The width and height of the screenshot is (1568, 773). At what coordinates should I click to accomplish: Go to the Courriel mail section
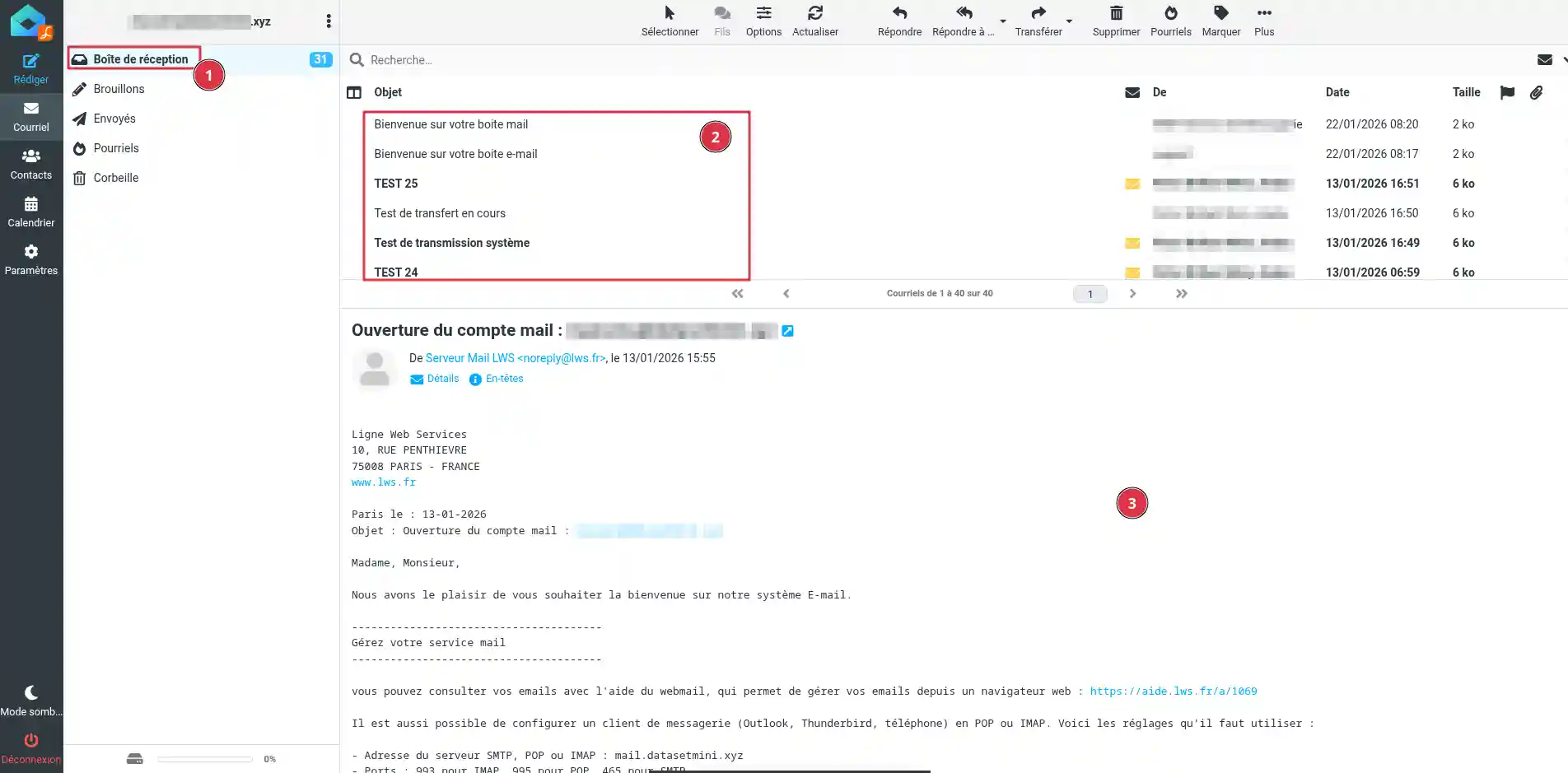31,117
